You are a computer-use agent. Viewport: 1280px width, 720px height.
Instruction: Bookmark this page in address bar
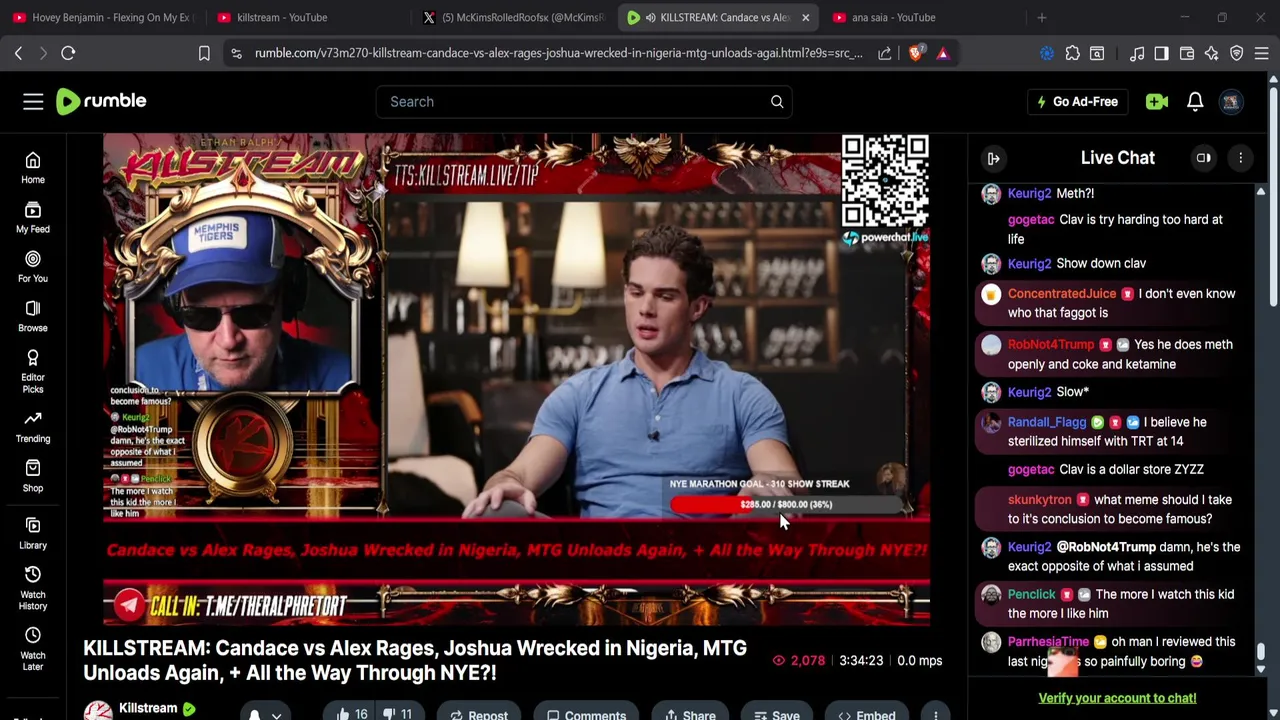pyautogui.click(x=204, y=53)
